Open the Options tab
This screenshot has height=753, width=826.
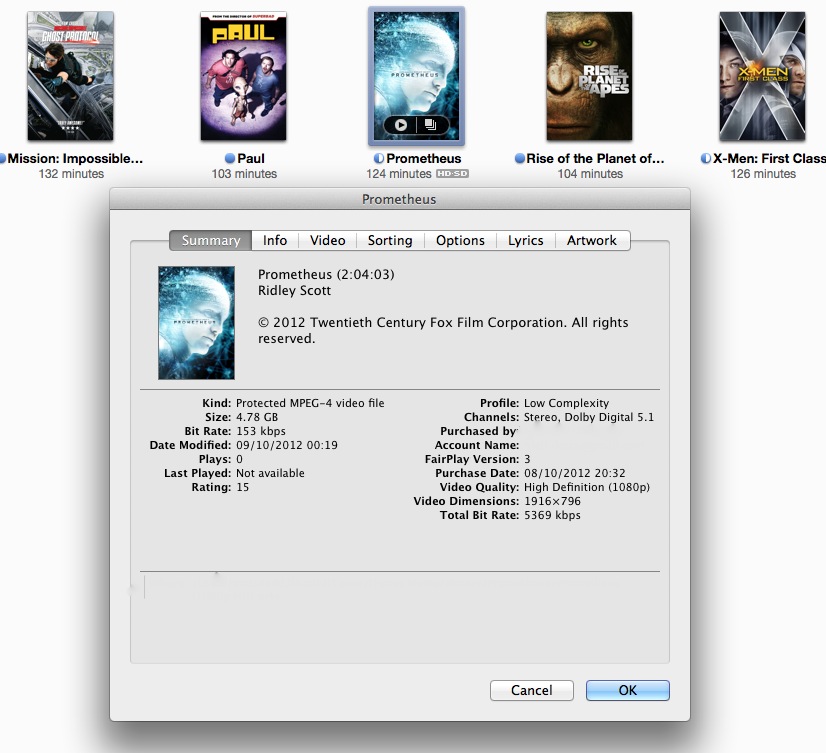coord(460,240)
